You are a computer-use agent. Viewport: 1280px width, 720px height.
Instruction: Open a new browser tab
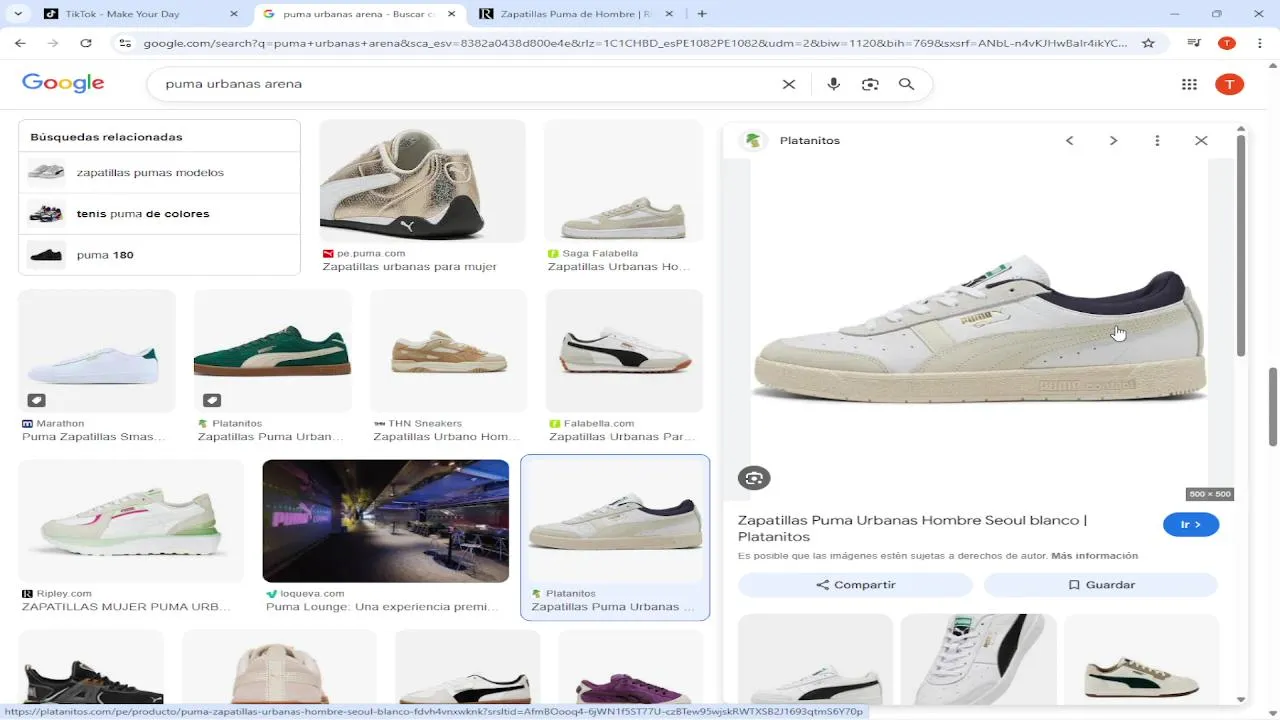(702, 14)
